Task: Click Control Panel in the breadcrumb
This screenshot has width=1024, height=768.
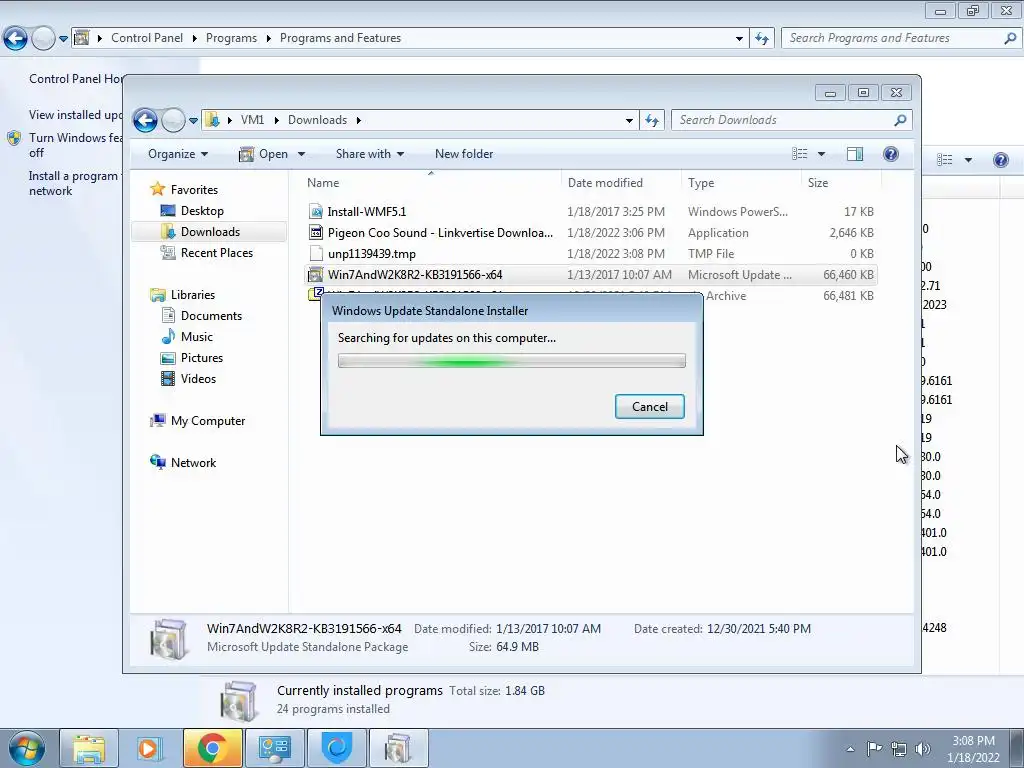Action: [x=147, y=38]
